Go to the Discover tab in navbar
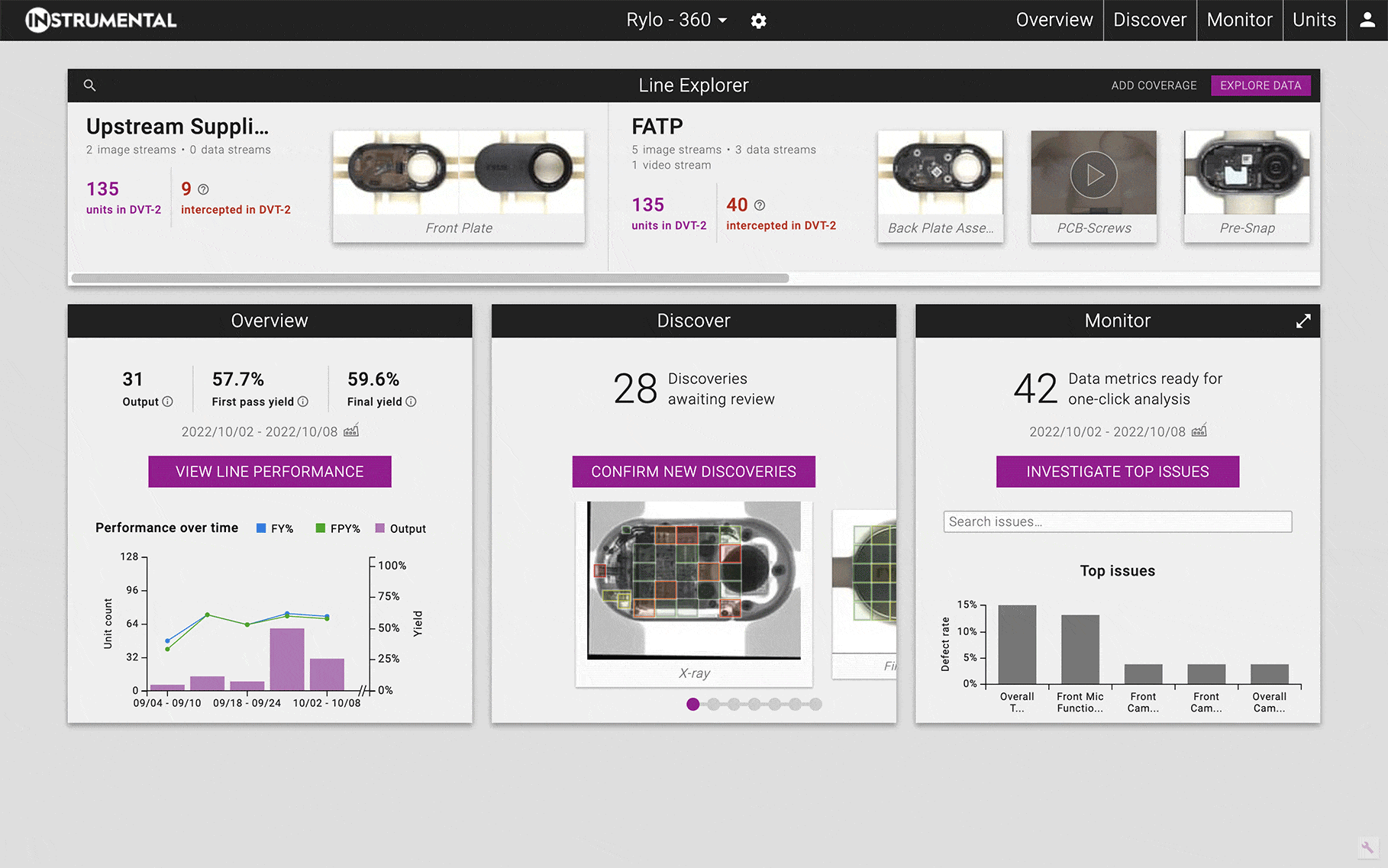The width and height of the screenshot is (1388, 868). click(1149, 21)
